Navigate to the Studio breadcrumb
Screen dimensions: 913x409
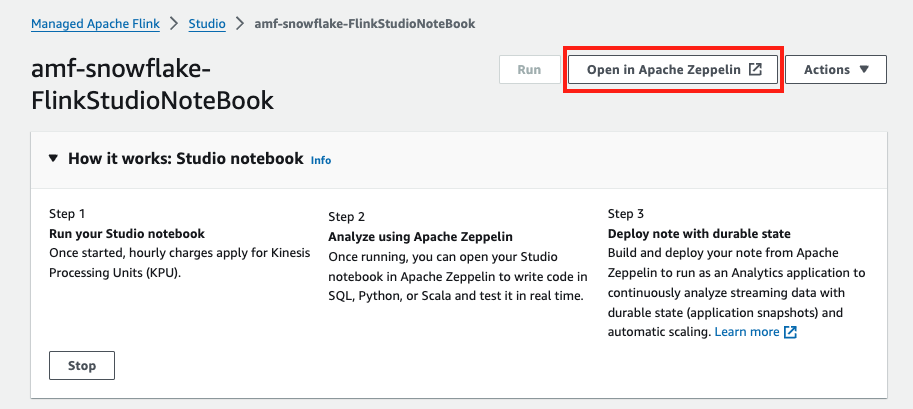207,23
